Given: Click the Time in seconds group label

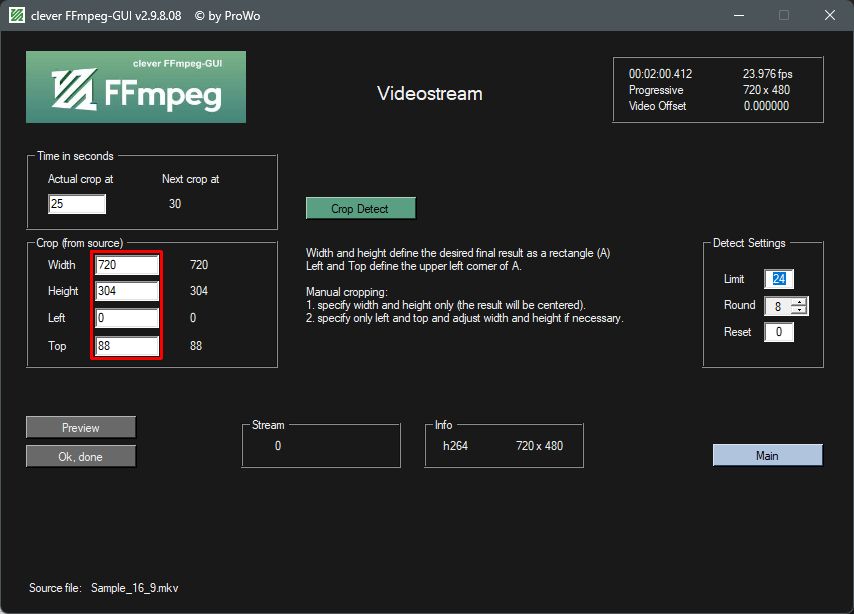Looking at the screenshot, I should point(75,156).
